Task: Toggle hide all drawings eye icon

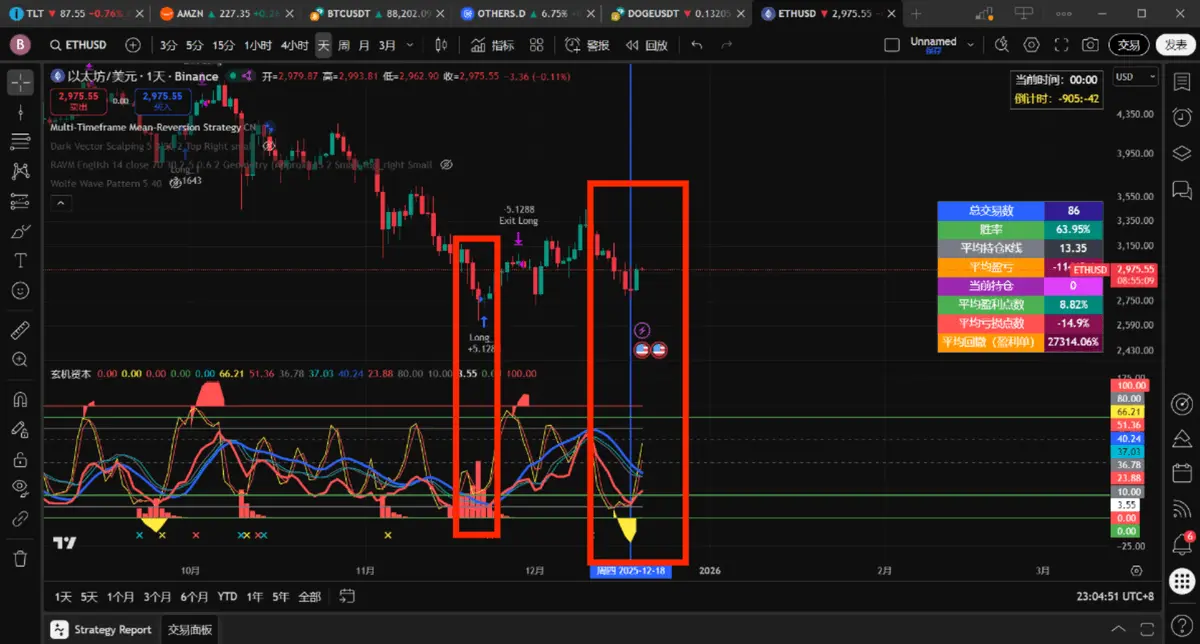Action: pyautogui.click(x=20, y=488)
